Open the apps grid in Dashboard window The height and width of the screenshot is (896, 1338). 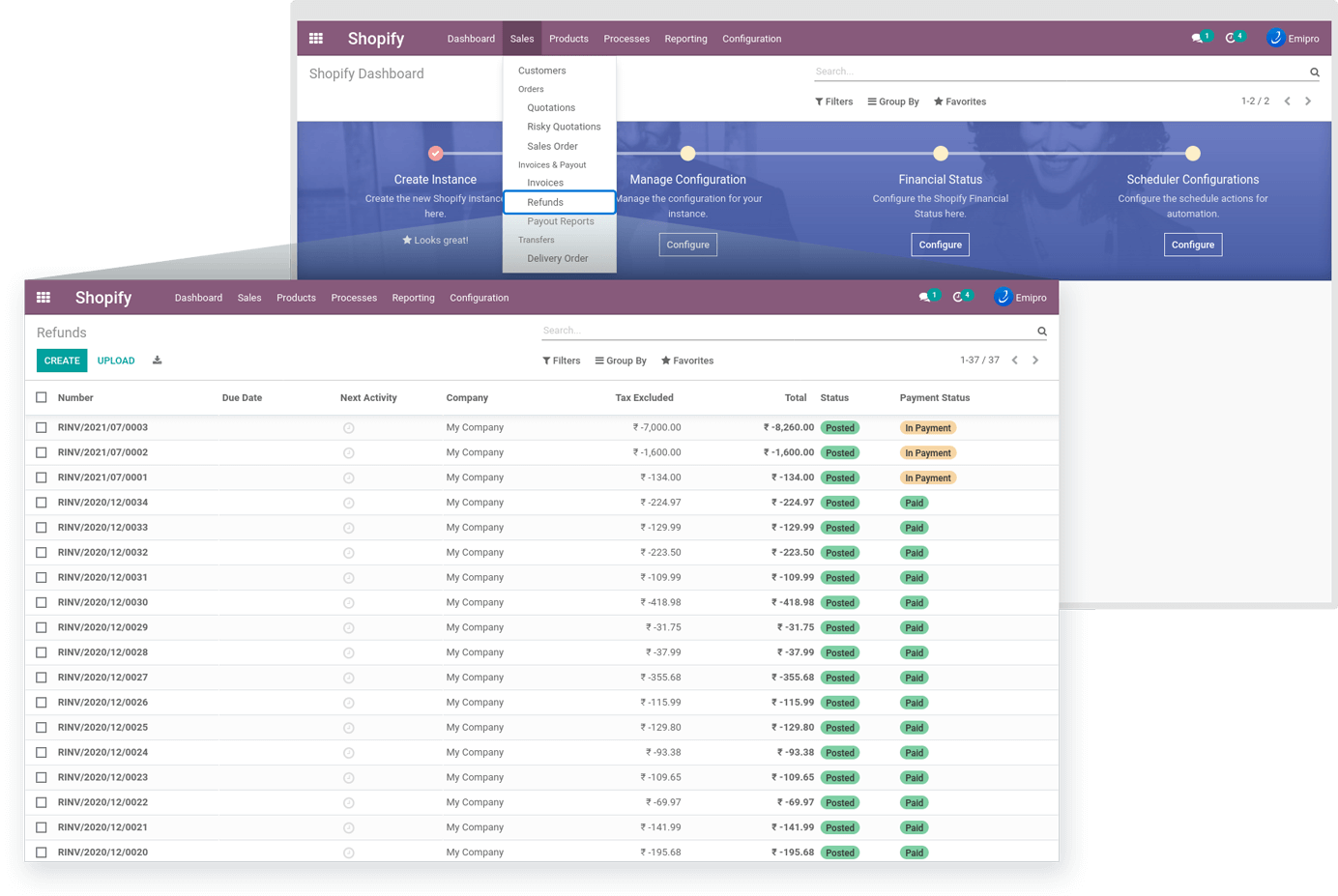click(x=316, y=39)
